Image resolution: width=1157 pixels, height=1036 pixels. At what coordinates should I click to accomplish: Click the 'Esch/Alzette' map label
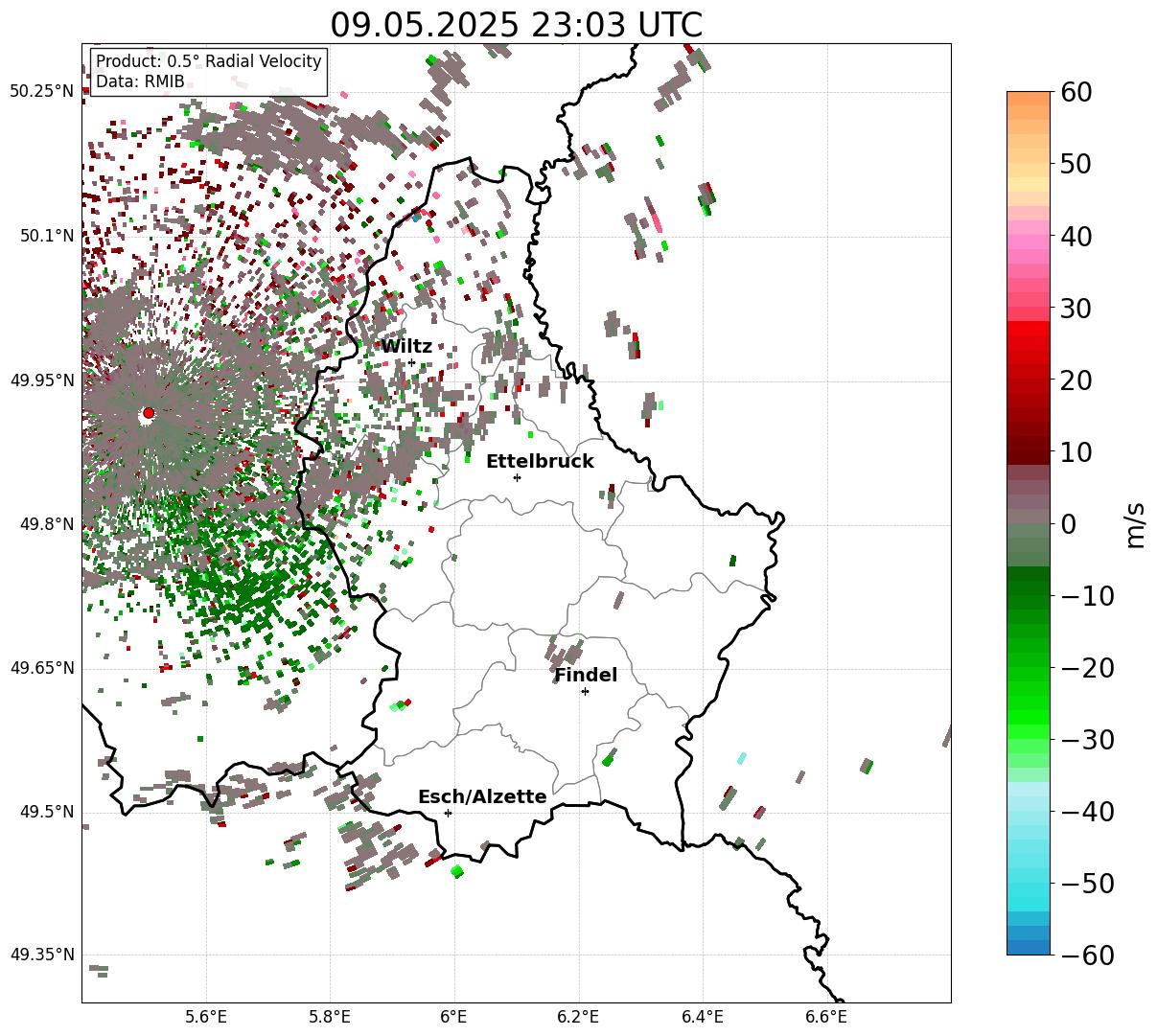482,797
